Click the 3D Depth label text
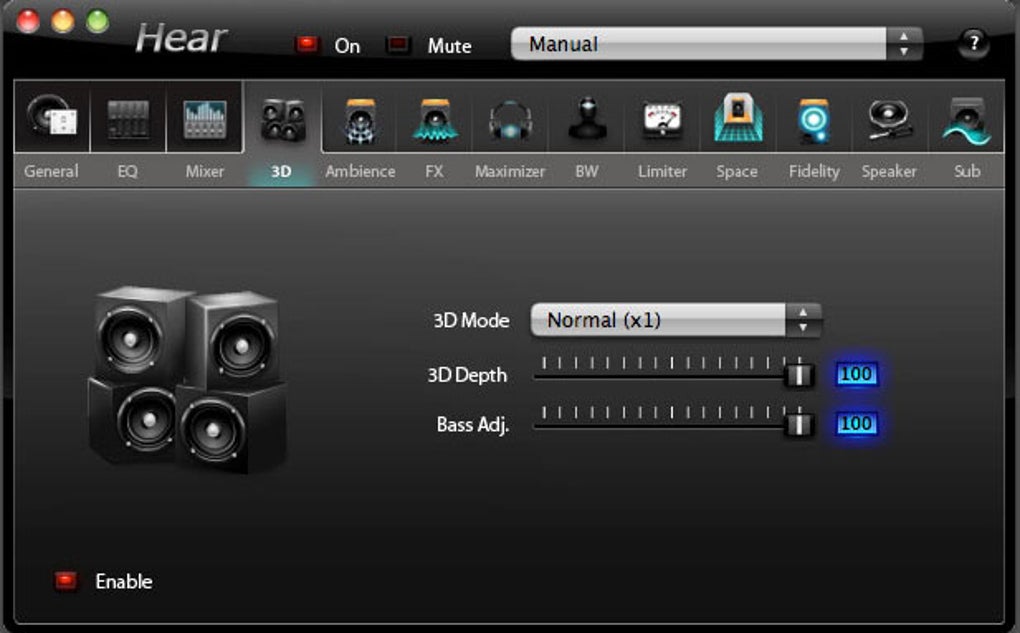This screenshot has height=633, width=1020. point(467,375)
